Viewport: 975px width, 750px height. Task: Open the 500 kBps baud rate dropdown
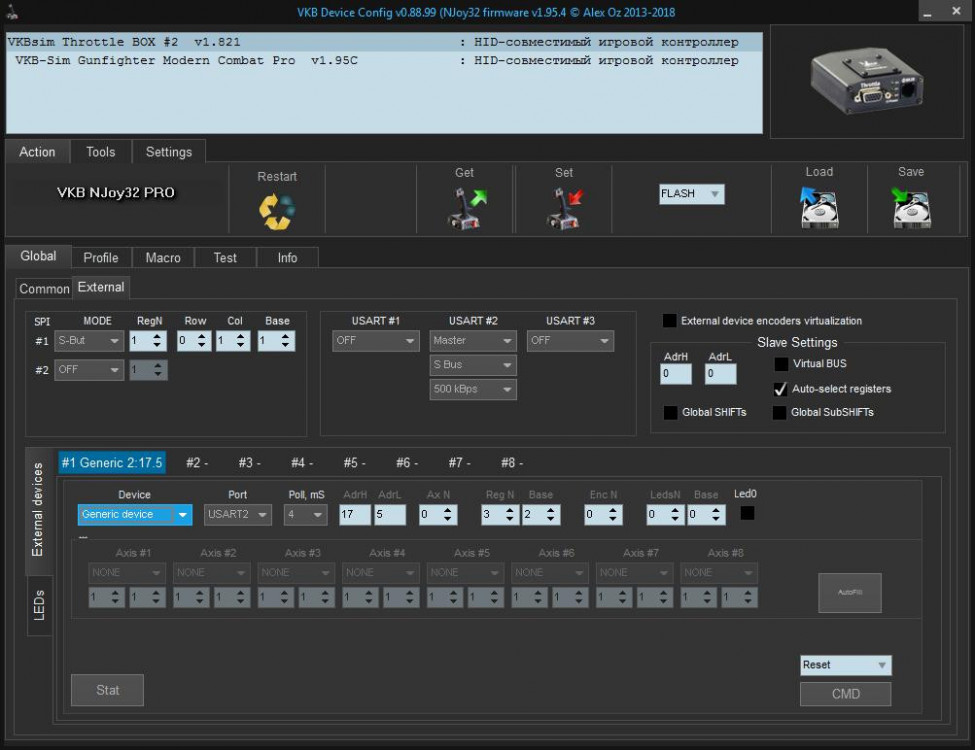[472, 389]
